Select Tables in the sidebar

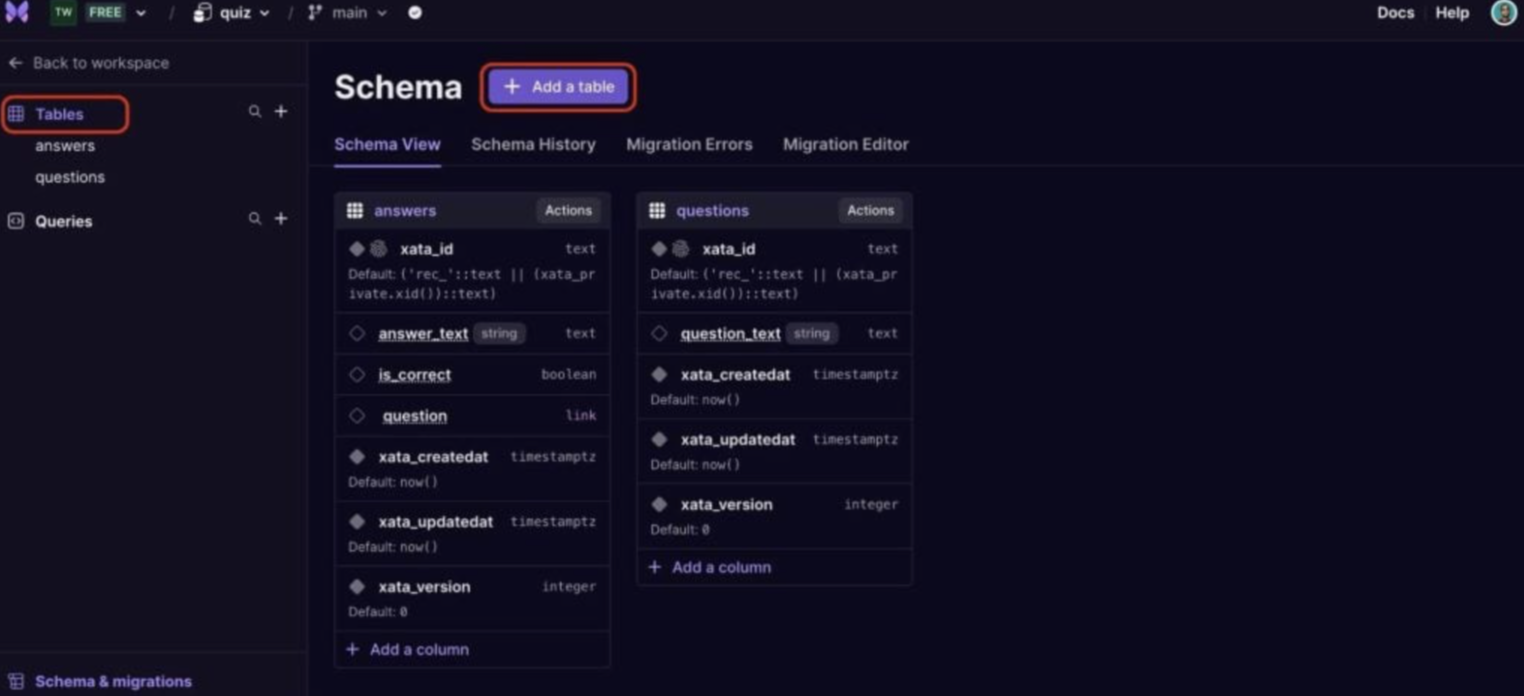click(x=59, y=114)
